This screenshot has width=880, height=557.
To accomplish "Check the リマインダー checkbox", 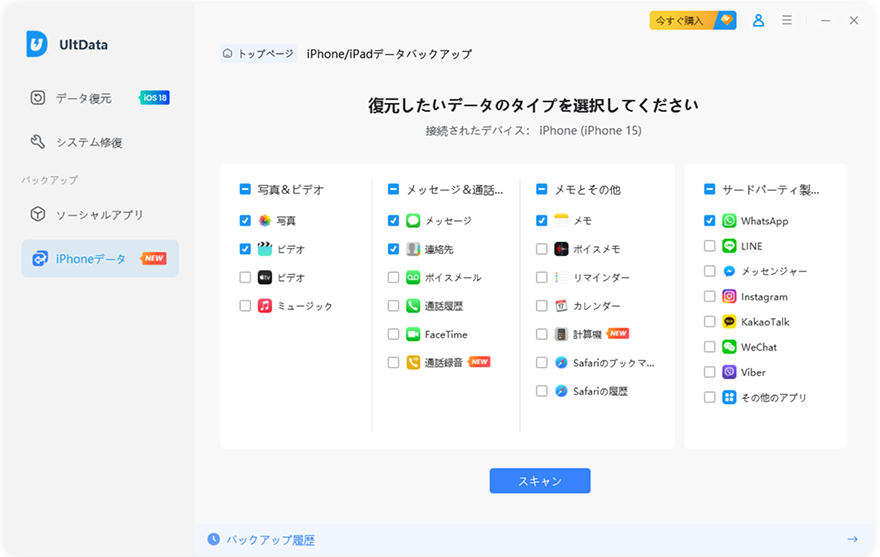I will coord(542,277).
